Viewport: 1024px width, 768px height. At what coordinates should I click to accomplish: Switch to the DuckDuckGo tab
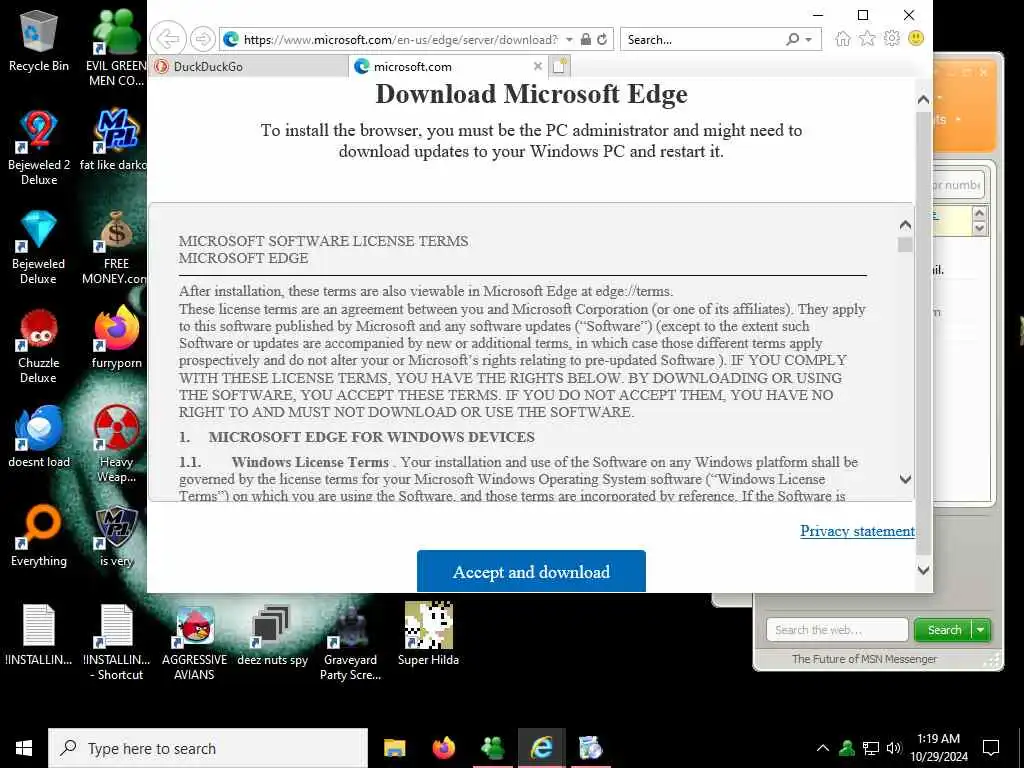click(x=248, y=67)
